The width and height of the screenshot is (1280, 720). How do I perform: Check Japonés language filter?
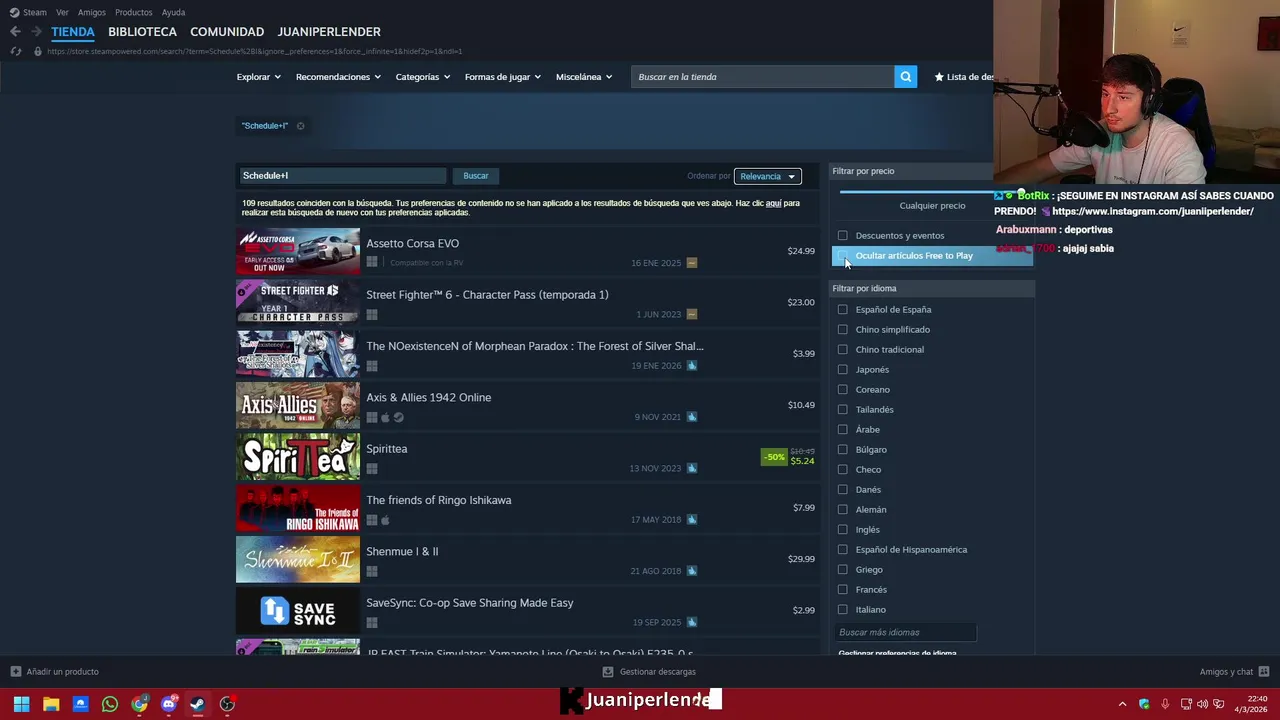click(843, 370)
